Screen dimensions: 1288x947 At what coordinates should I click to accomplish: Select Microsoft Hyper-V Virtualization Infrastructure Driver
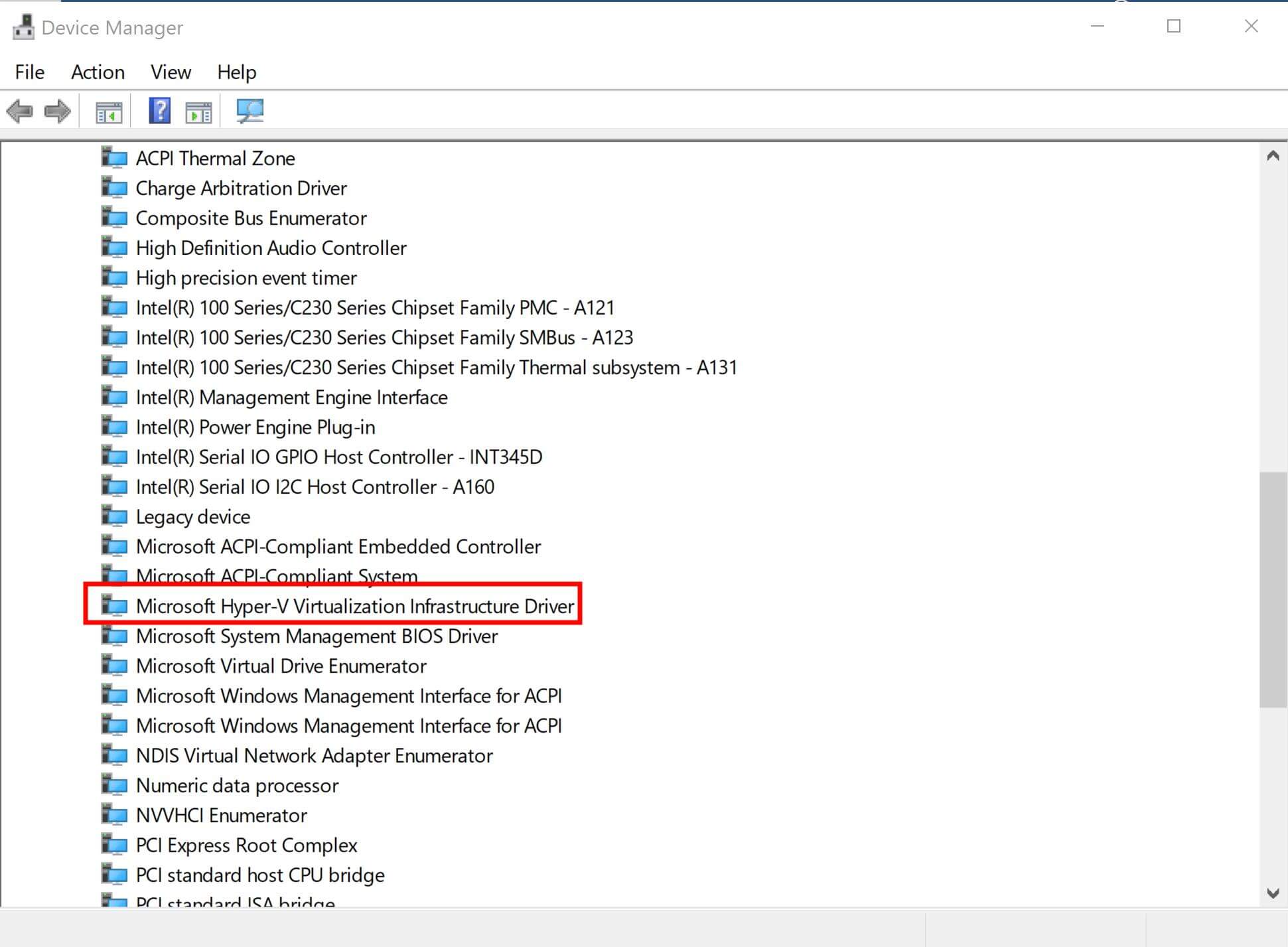click(354, 605)
